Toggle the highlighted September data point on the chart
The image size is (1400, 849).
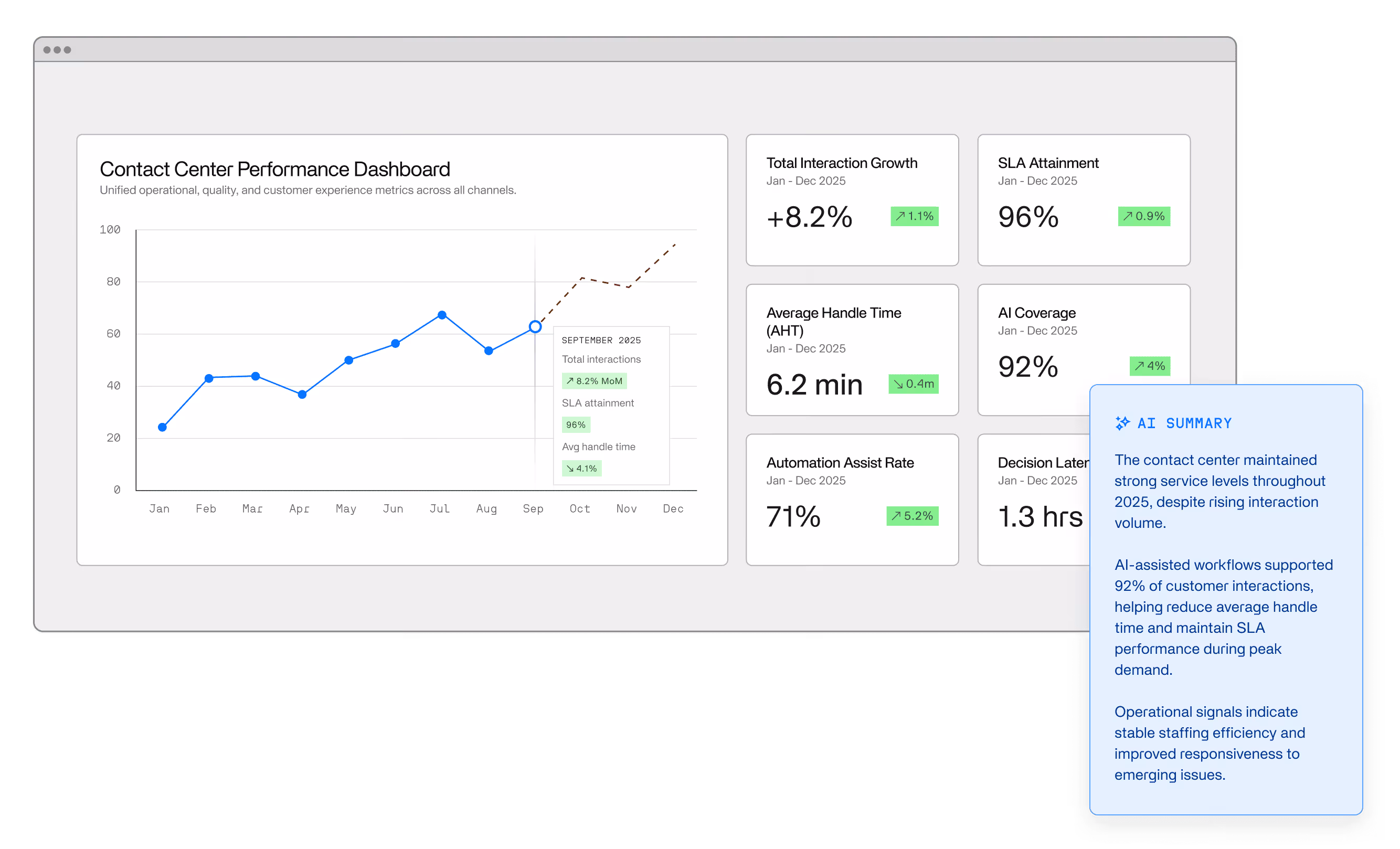pyautogui.click(x=535, y=326)
